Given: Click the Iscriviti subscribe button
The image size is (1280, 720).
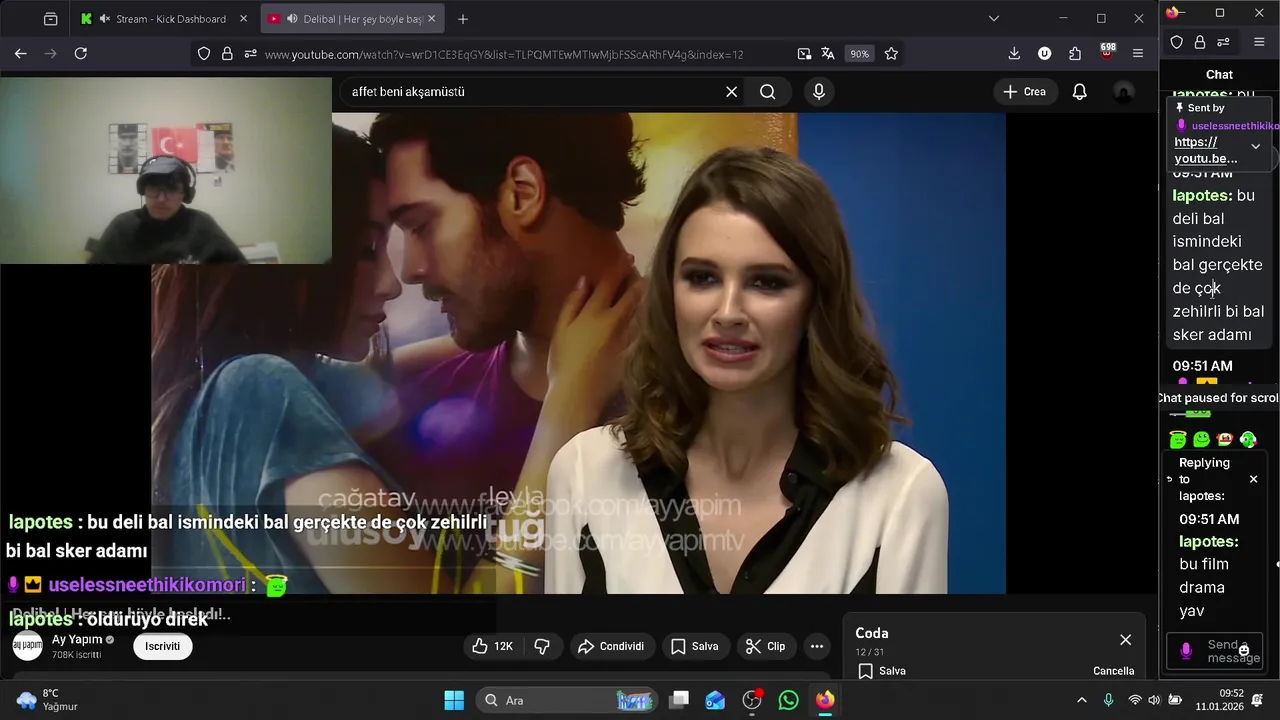Looking at the screenshot, I should coord(163,646).
